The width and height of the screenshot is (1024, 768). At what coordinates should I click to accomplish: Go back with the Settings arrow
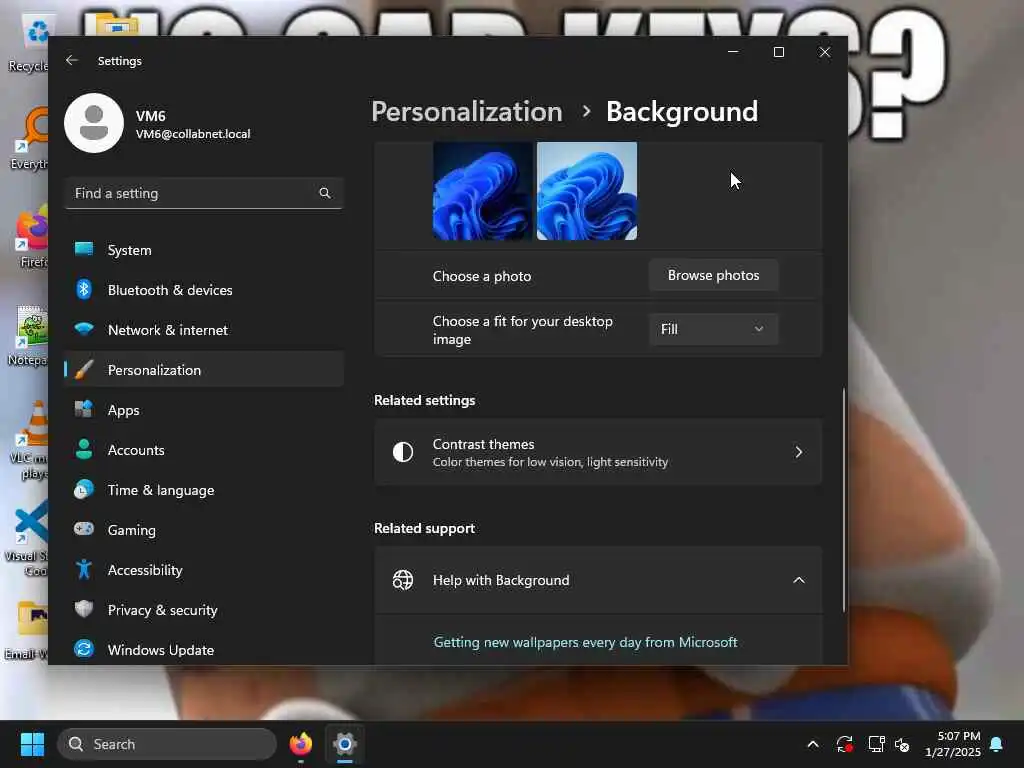coord(72,60)
